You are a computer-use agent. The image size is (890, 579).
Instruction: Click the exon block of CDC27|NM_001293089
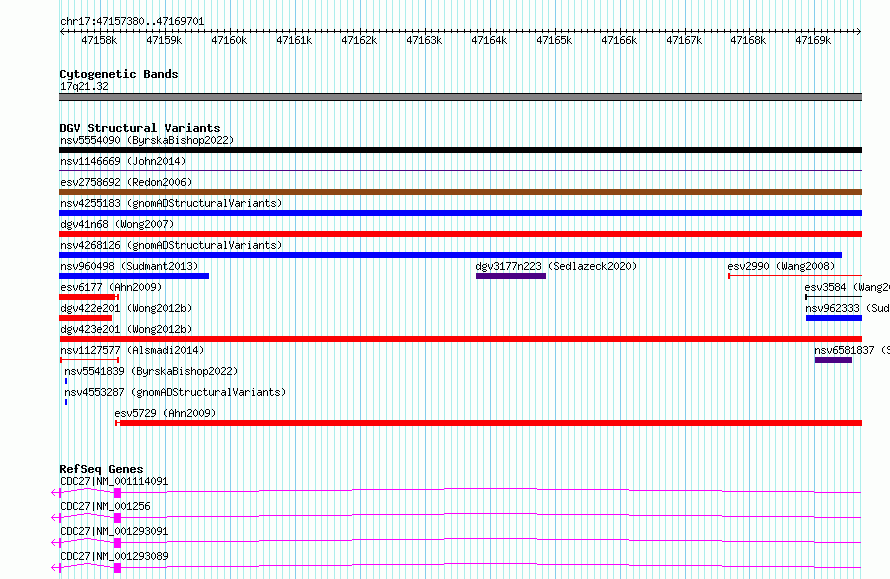[117, 568]
